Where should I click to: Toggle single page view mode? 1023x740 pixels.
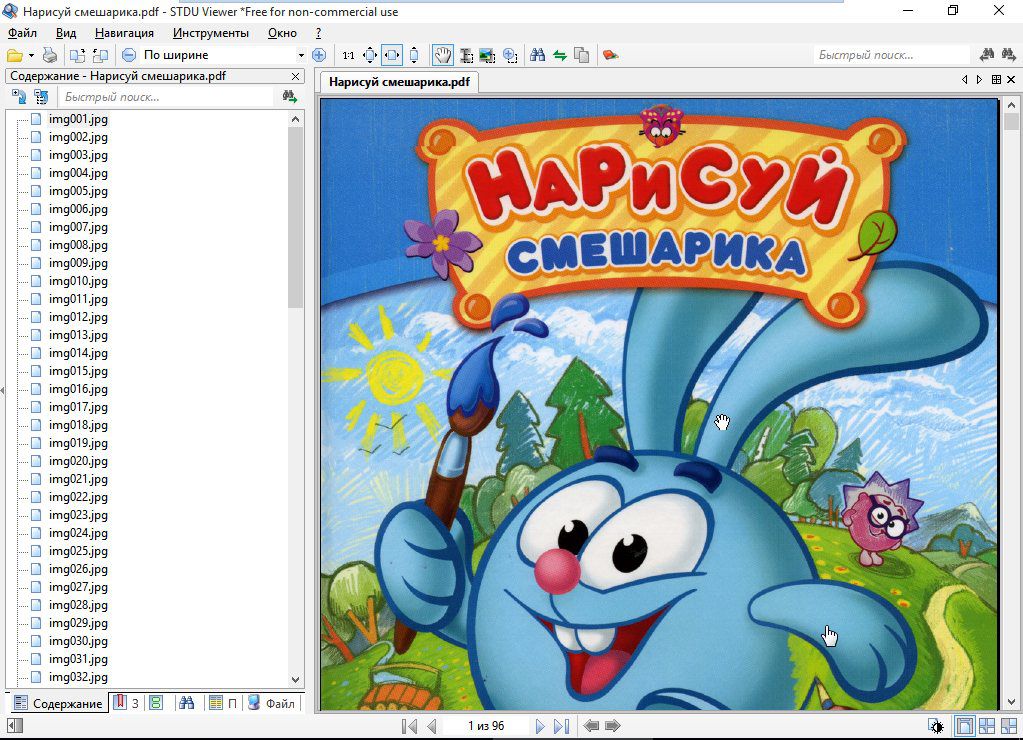pyautogui.click(x=965, y=726)
